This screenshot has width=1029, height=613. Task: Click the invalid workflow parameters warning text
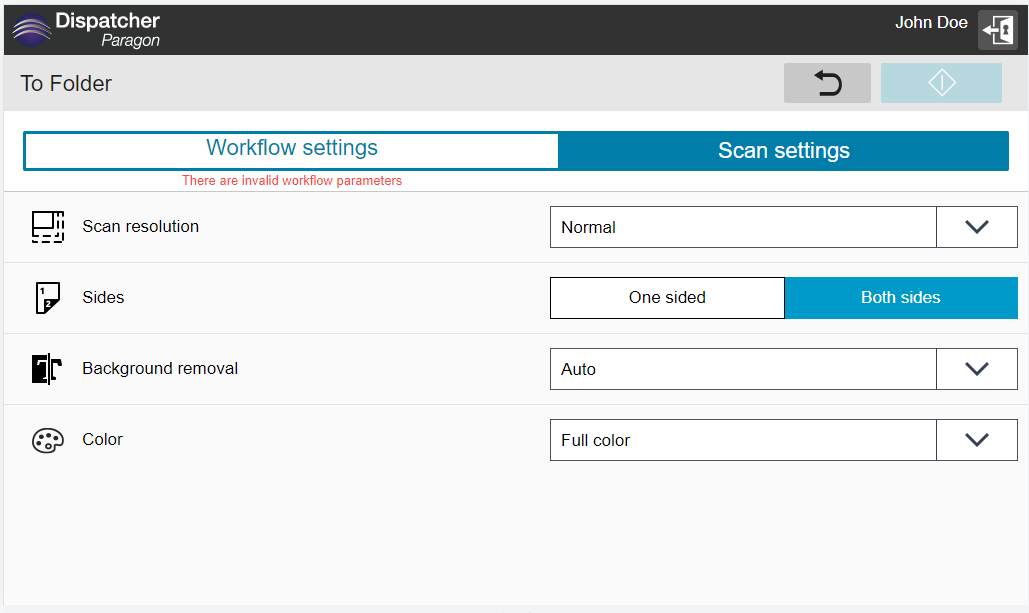(x=292, y=180)
